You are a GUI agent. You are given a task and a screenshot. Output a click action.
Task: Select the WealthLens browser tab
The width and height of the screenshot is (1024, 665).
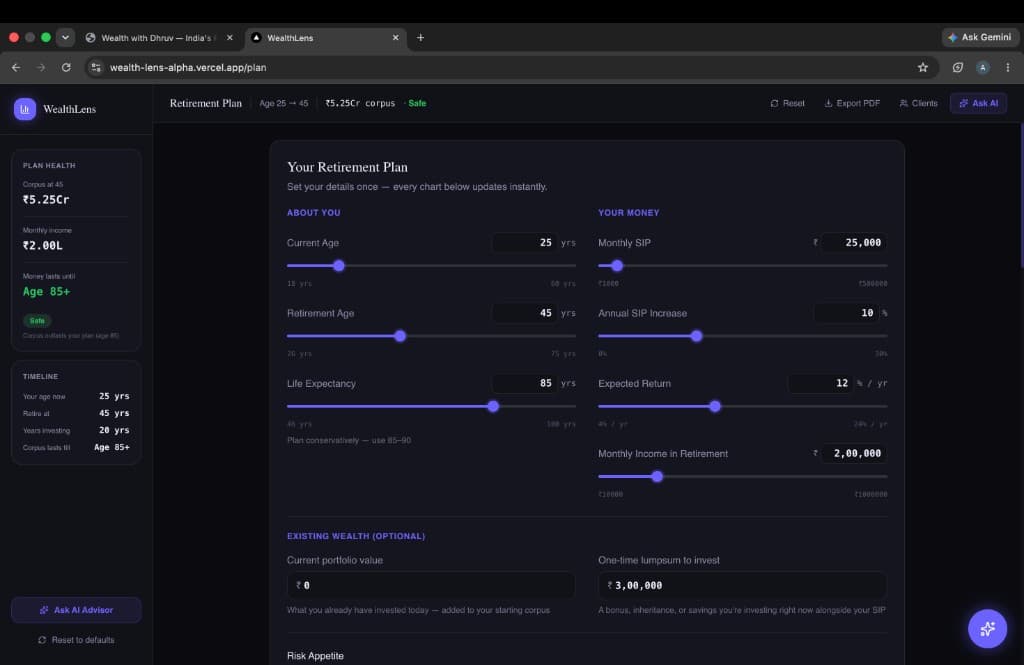(x=325, y=38)
